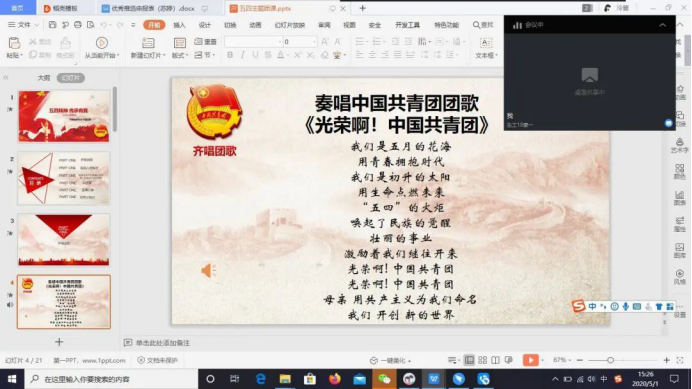Image resolution: width=692 pixels, height=389 pixels.
Task: Open the font size dropdown
Action: point(314,42)
